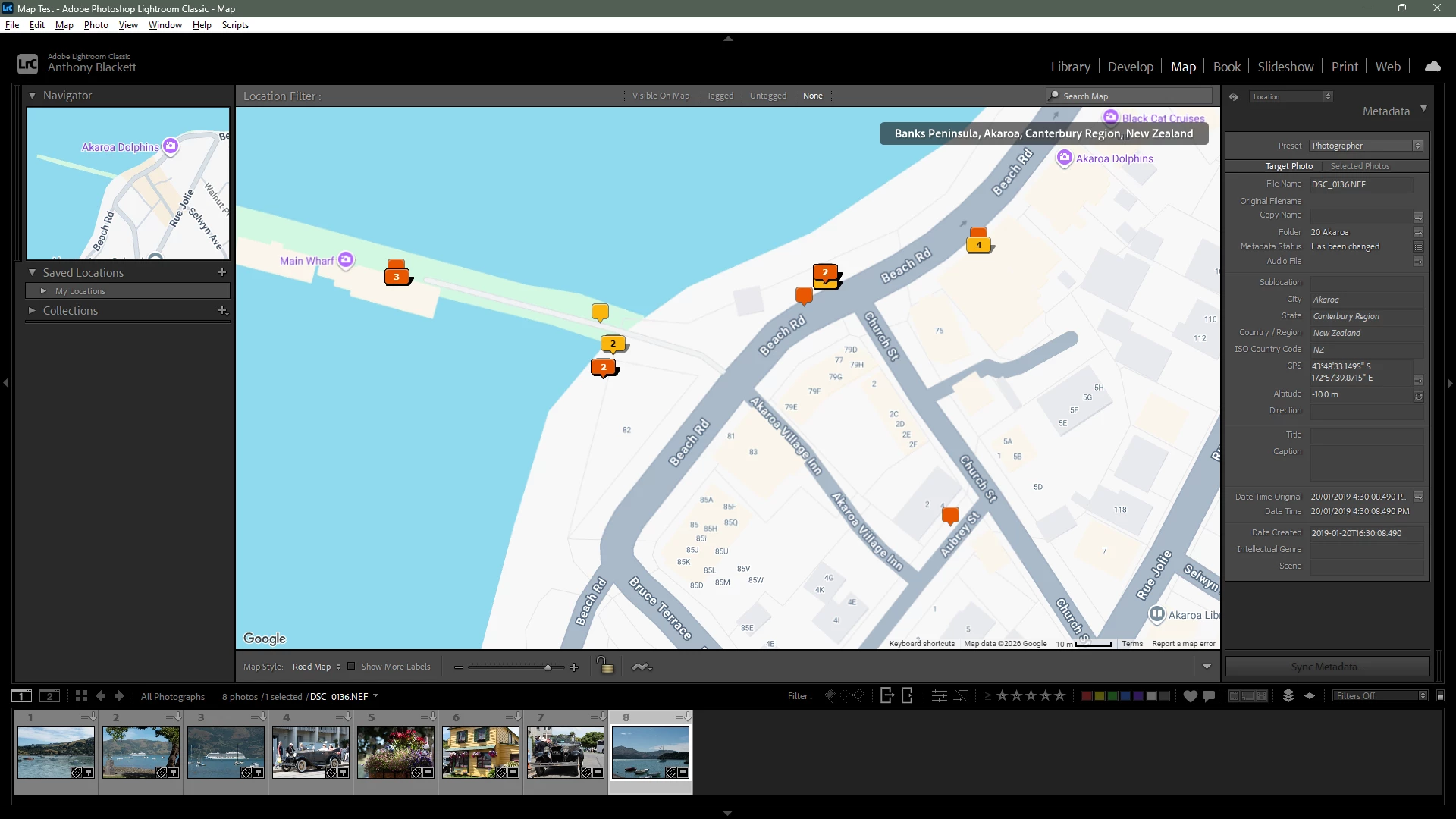Viewport: 1456px width, 819px height.
Task: Go back to previous source arrow
Action: (101, 695)
